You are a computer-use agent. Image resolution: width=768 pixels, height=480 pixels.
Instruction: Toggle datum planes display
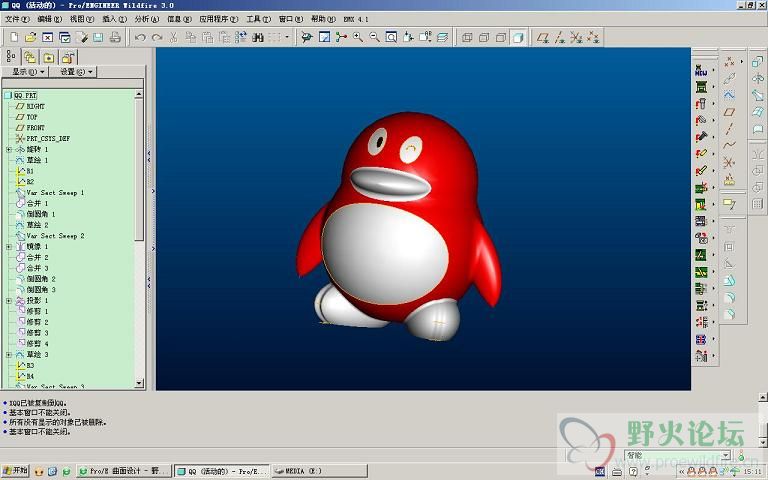pos(543,37)
